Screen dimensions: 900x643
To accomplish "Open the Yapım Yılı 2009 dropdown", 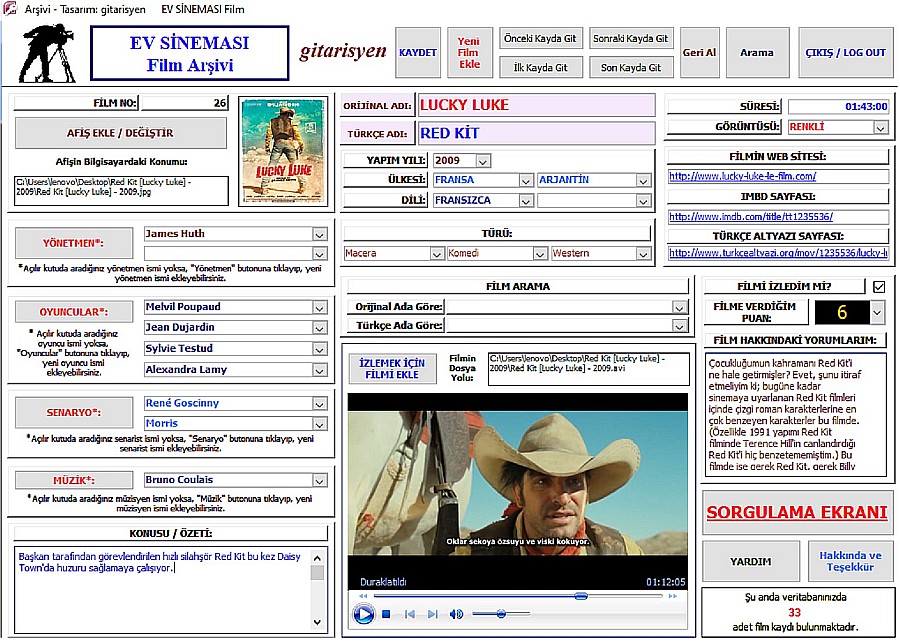I will [483, 161].
